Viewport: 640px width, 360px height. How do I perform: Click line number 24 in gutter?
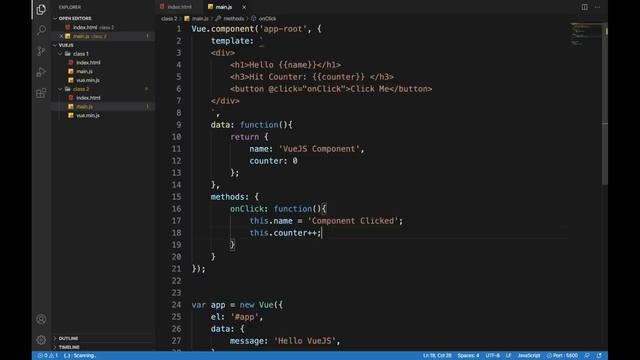click(176, 305)
